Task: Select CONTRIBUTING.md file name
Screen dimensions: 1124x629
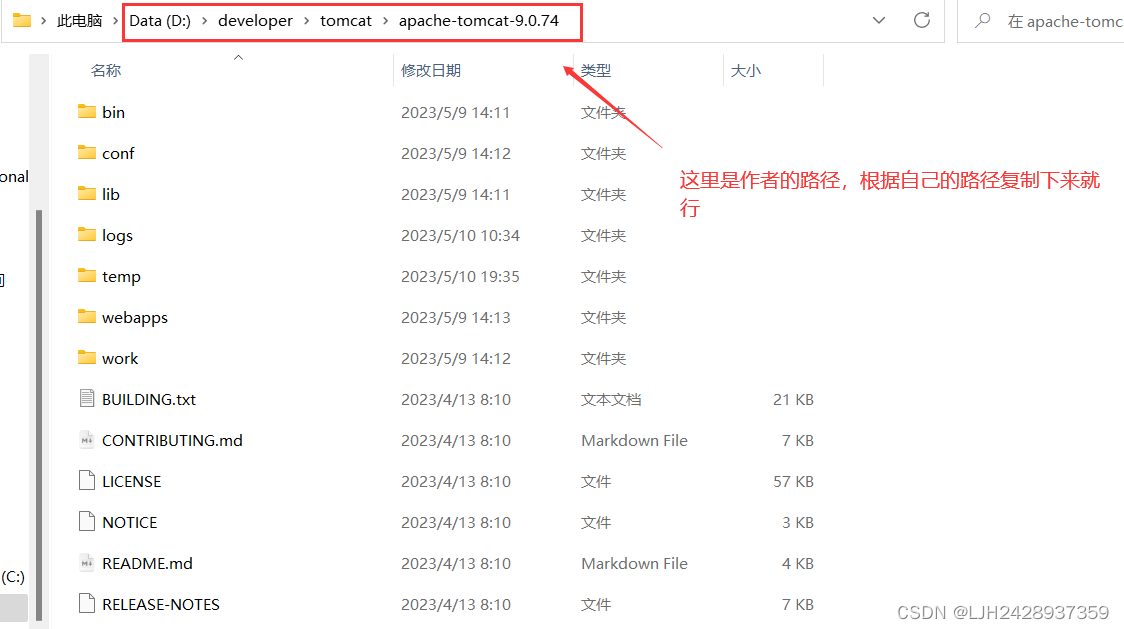Action: [172, 440]
